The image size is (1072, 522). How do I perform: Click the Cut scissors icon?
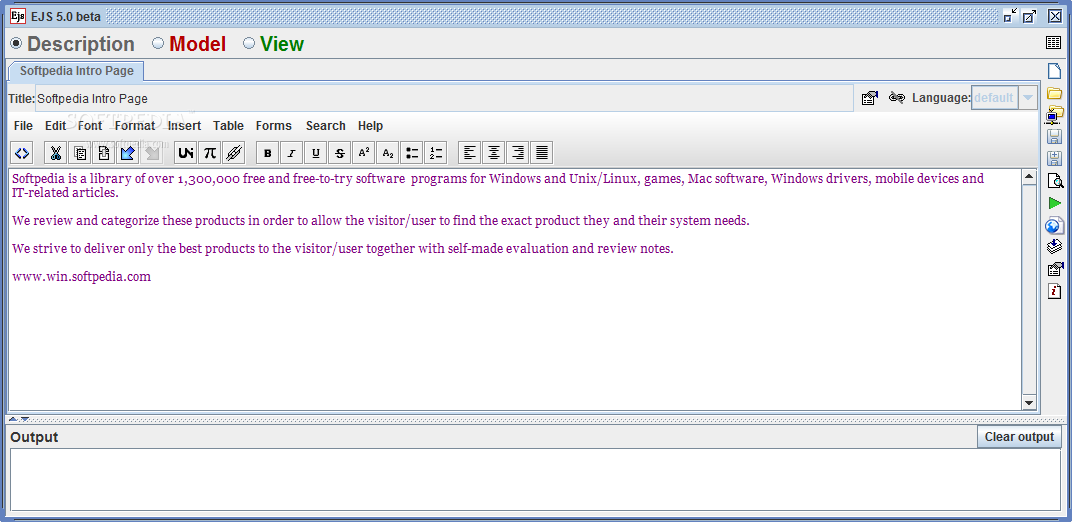coord(56,153)
